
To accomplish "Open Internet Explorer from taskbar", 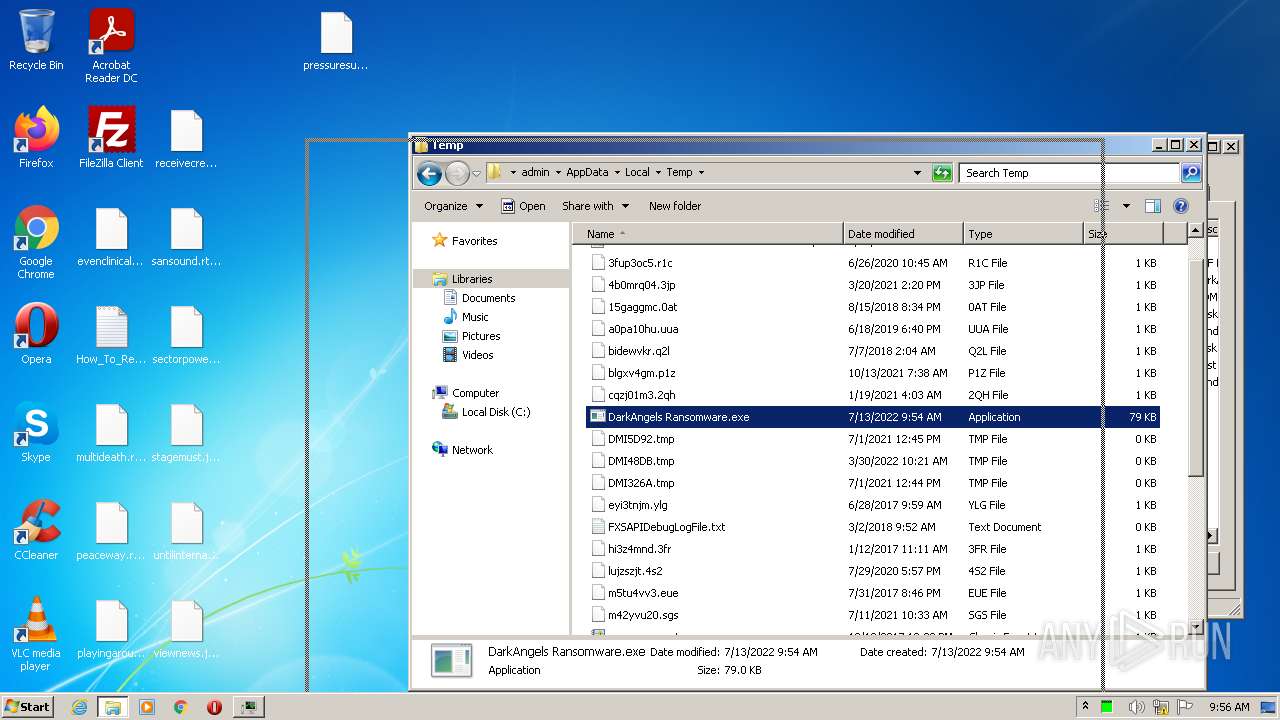I will coord(79,707).
